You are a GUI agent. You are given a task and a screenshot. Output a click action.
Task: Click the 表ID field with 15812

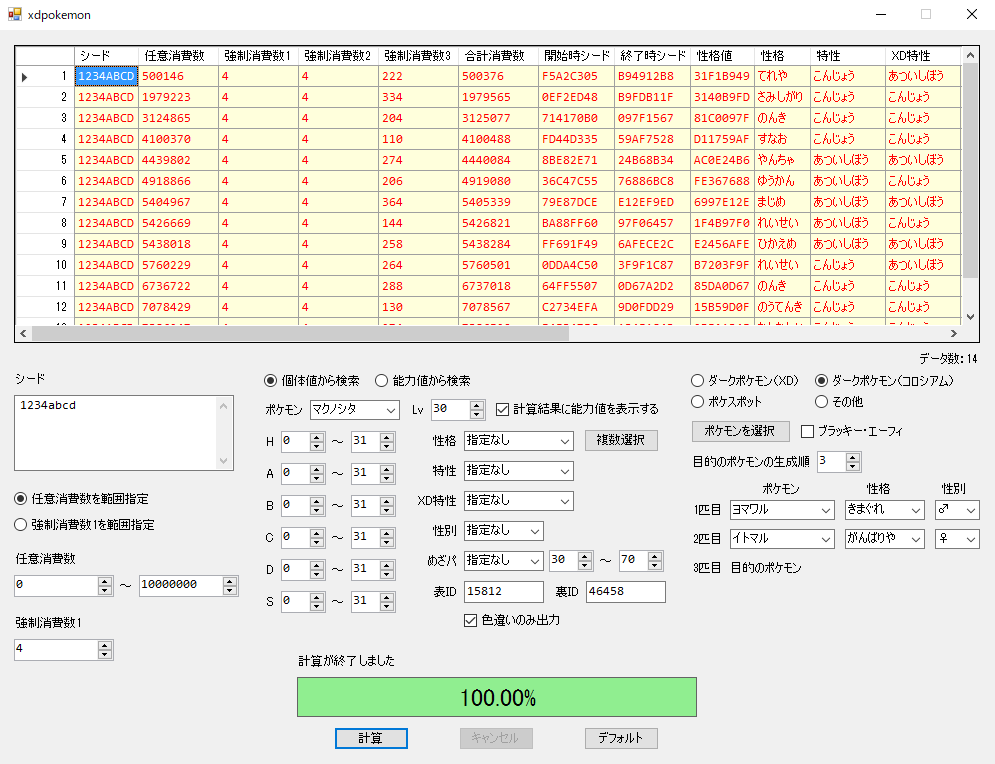pos(503,591)
